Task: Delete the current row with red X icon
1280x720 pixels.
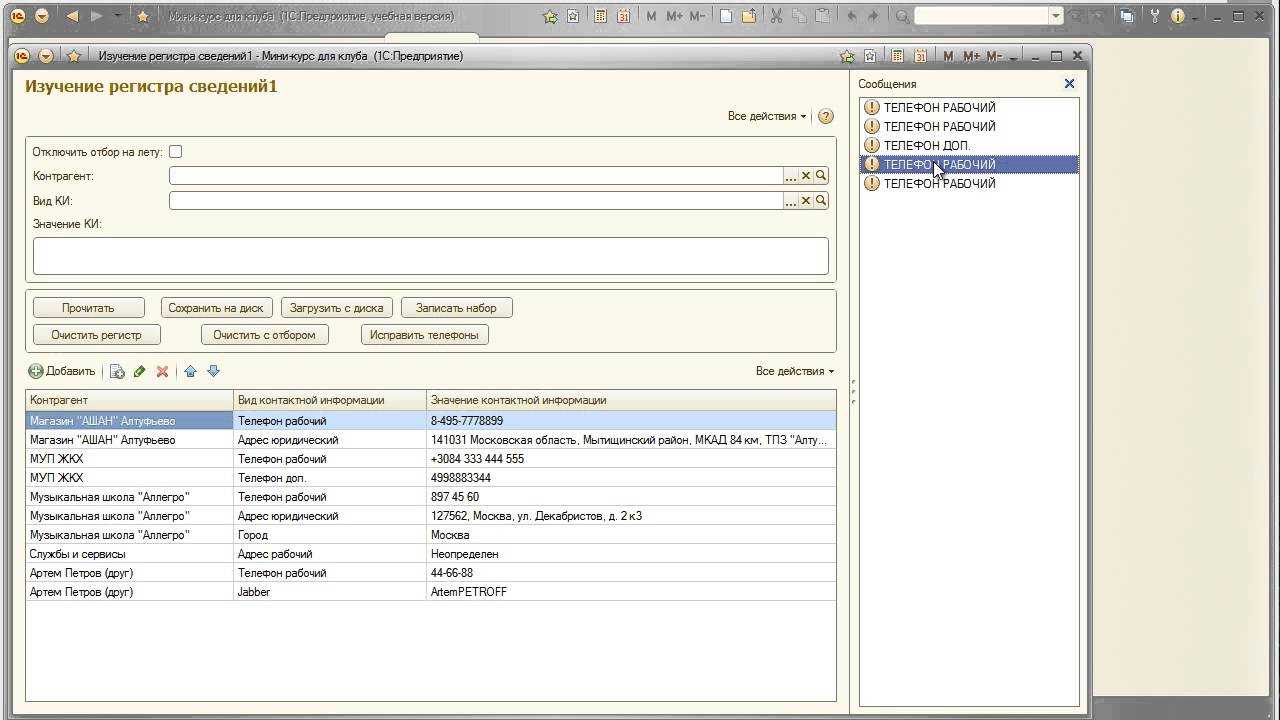Action: 162,371
